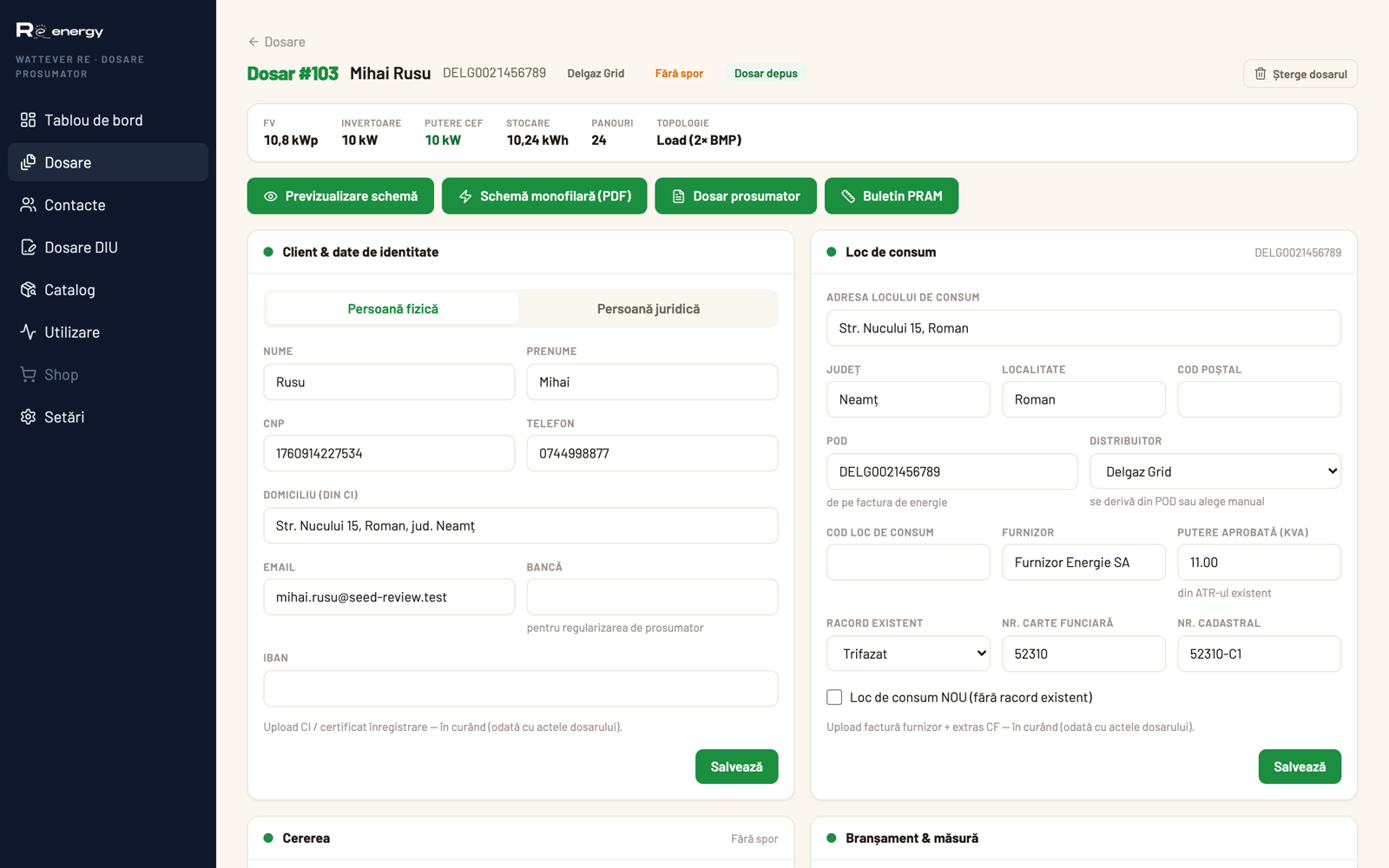Download Schemă monofilară (PDF)
The width and height of the screenshot is (1389, 868).
pos(544,196)
